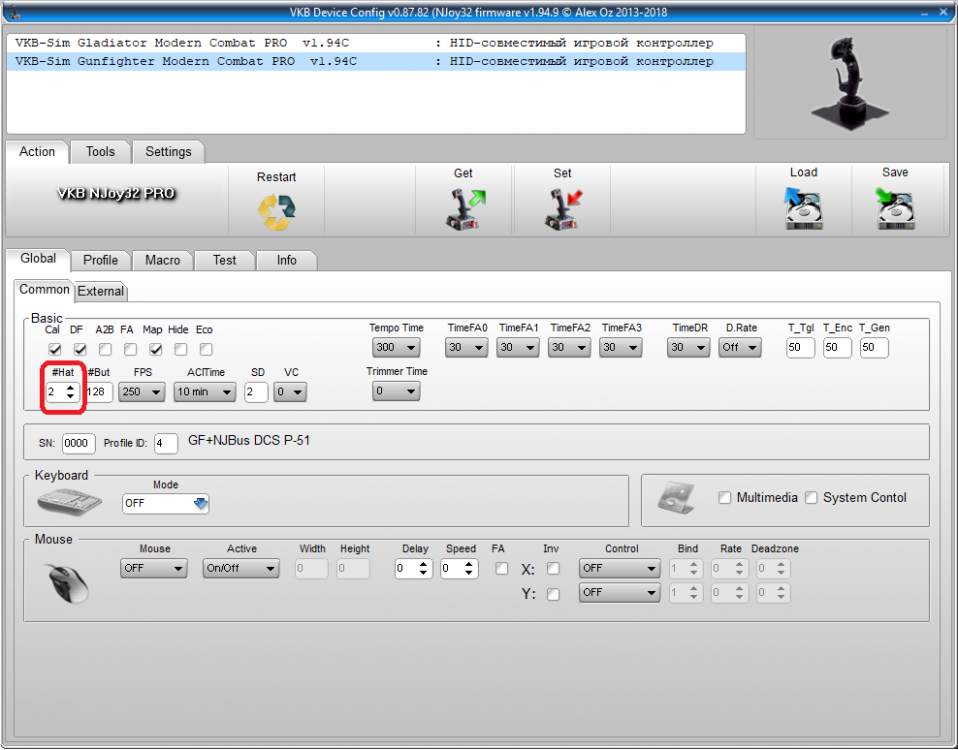Click the joystick device preview image
The image size is (958, 750).
pos(850,83)
